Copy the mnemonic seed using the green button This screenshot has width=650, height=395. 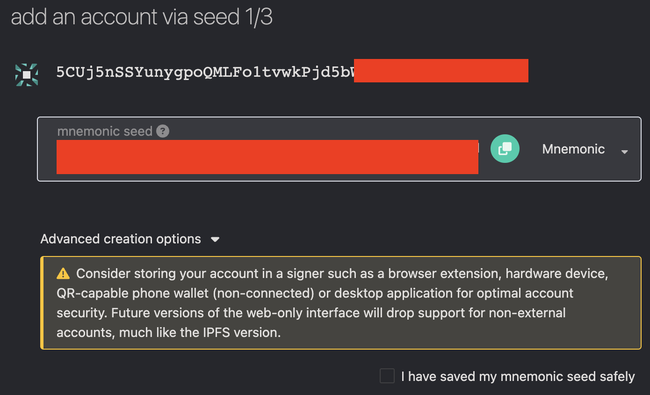click(504, 149)
